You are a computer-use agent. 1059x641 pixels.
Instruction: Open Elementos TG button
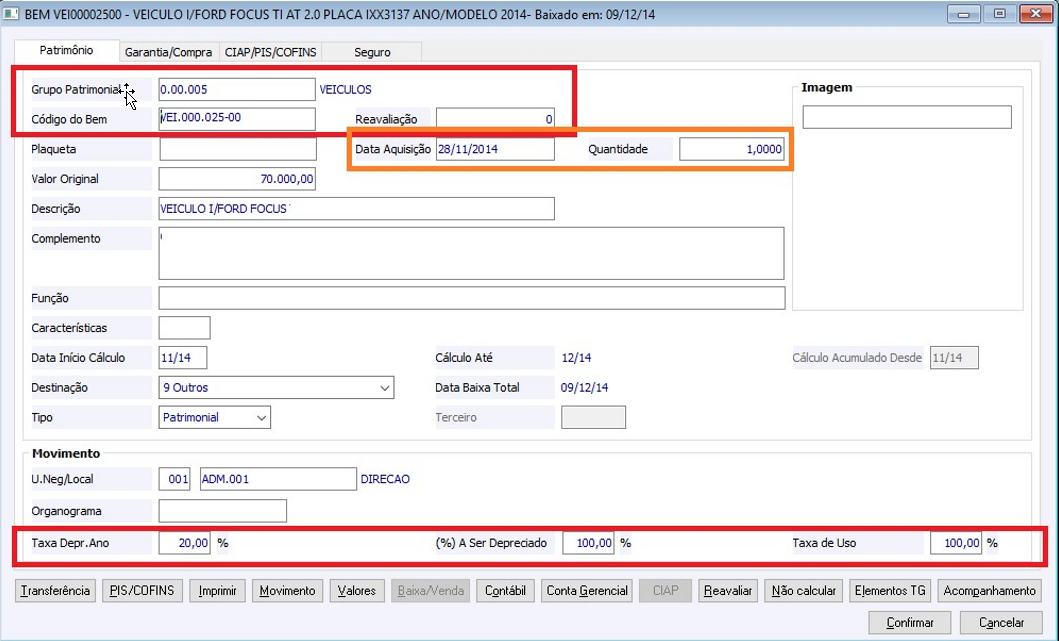click(x=890, y=590)
